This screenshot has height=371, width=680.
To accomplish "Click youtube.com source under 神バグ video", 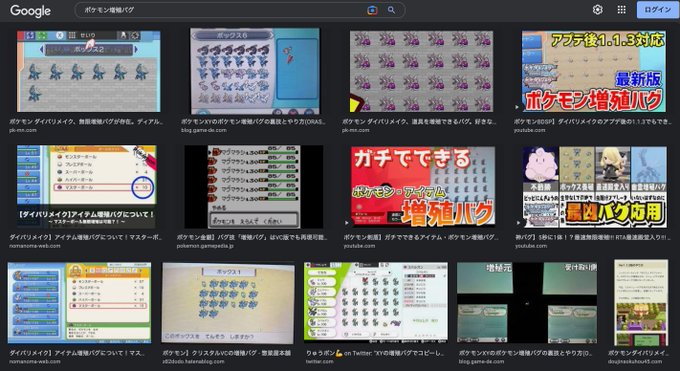I will click(531, 246).
